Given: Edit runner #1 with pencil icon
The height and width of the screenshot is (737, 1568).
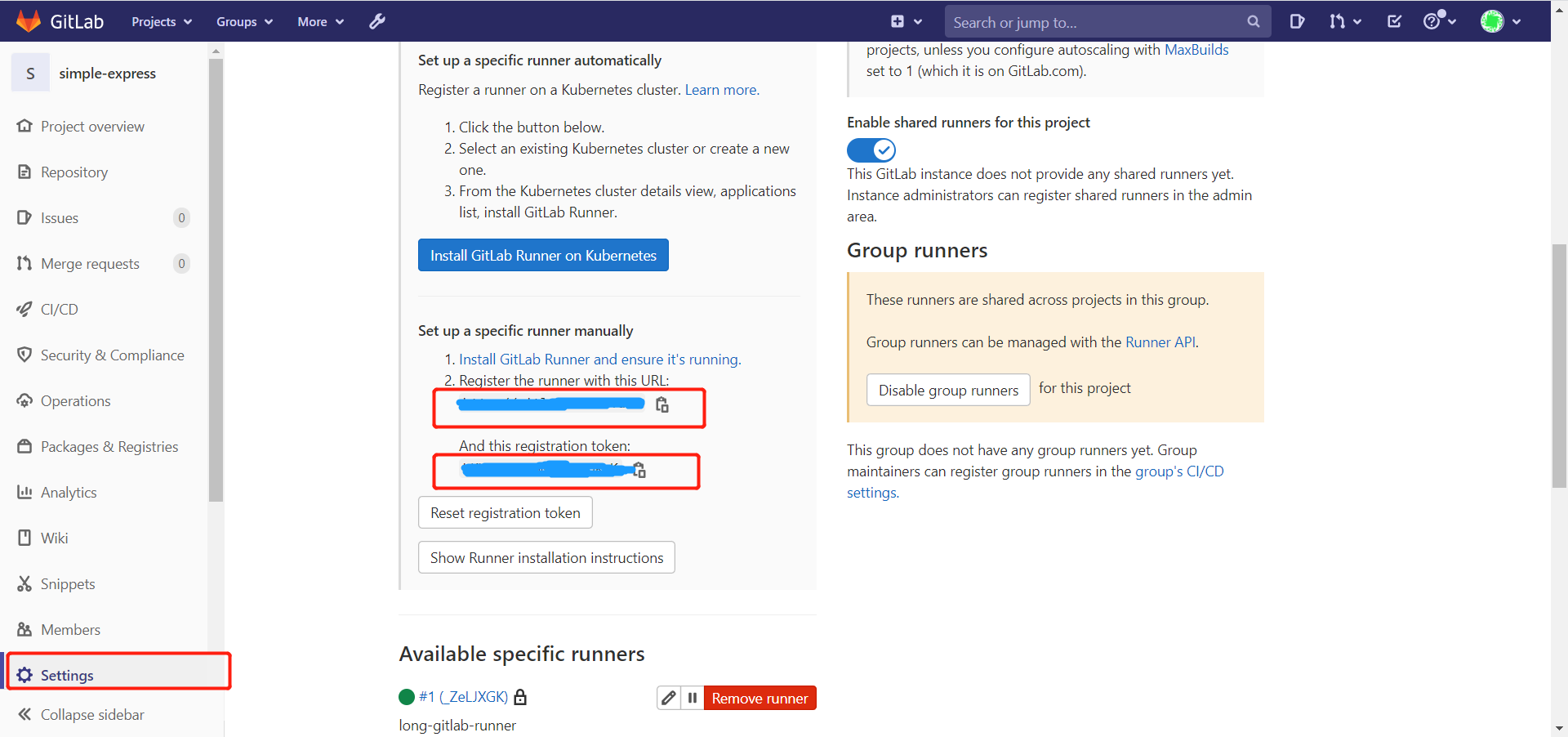Looking at the screenshot, I should (669, 698).
